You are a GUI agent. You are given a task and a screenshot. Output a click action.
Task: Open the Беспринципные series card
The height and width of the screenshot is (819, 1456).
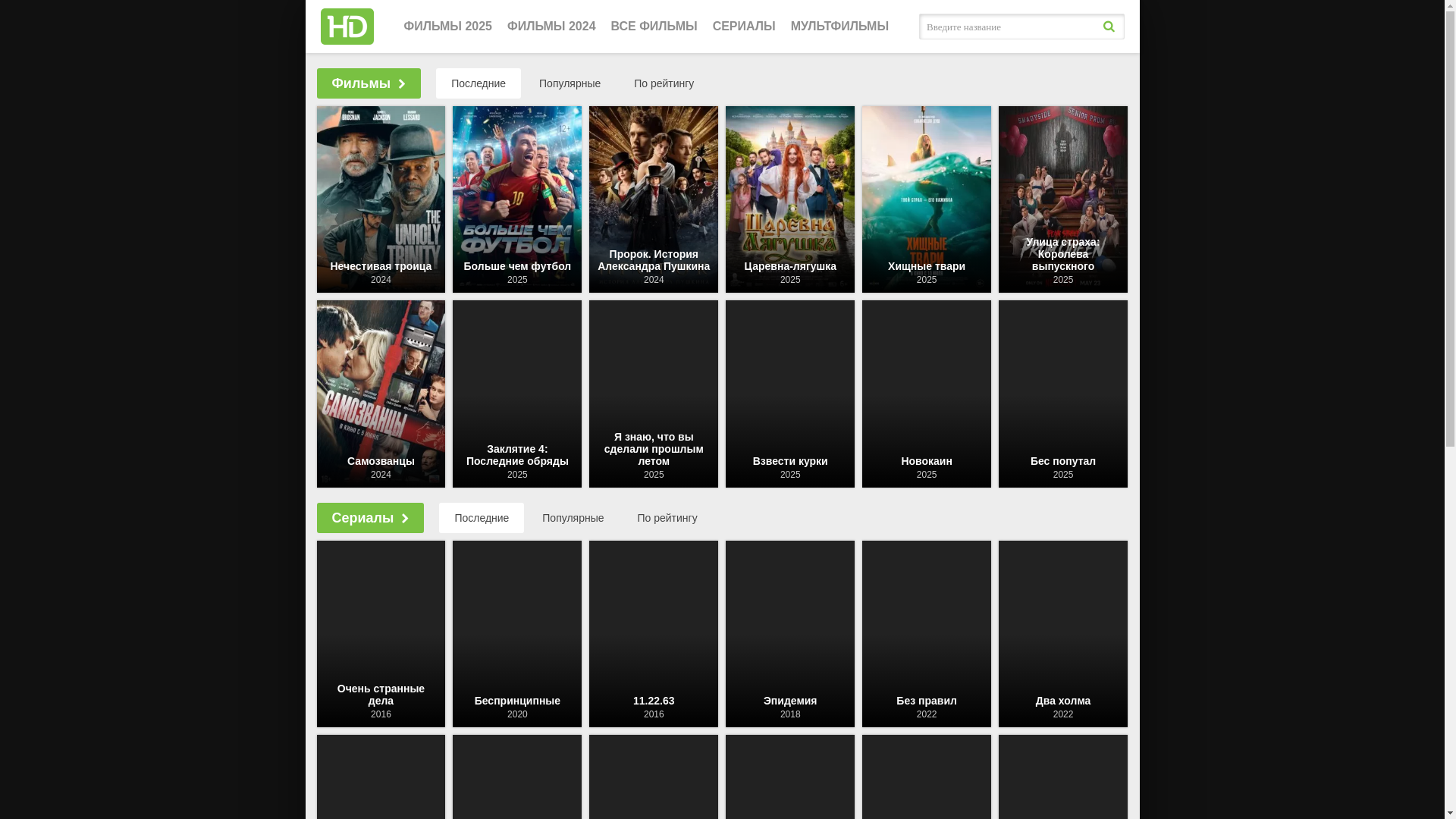[x=517, y=634]
